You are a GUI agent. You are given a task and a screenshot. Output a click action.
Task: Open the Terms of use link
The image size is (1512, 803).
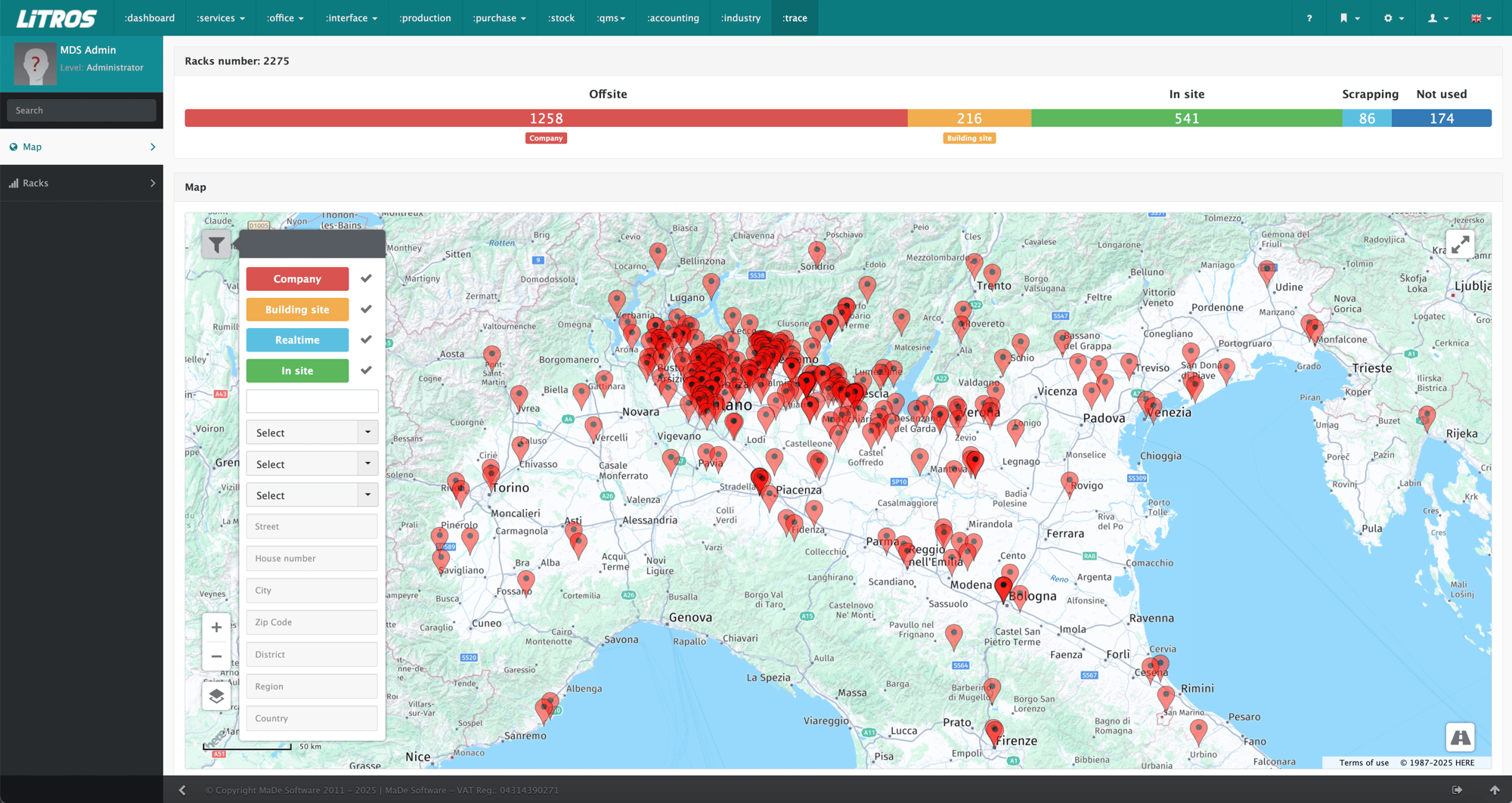pyautogui.click(x=1364, y=762)
